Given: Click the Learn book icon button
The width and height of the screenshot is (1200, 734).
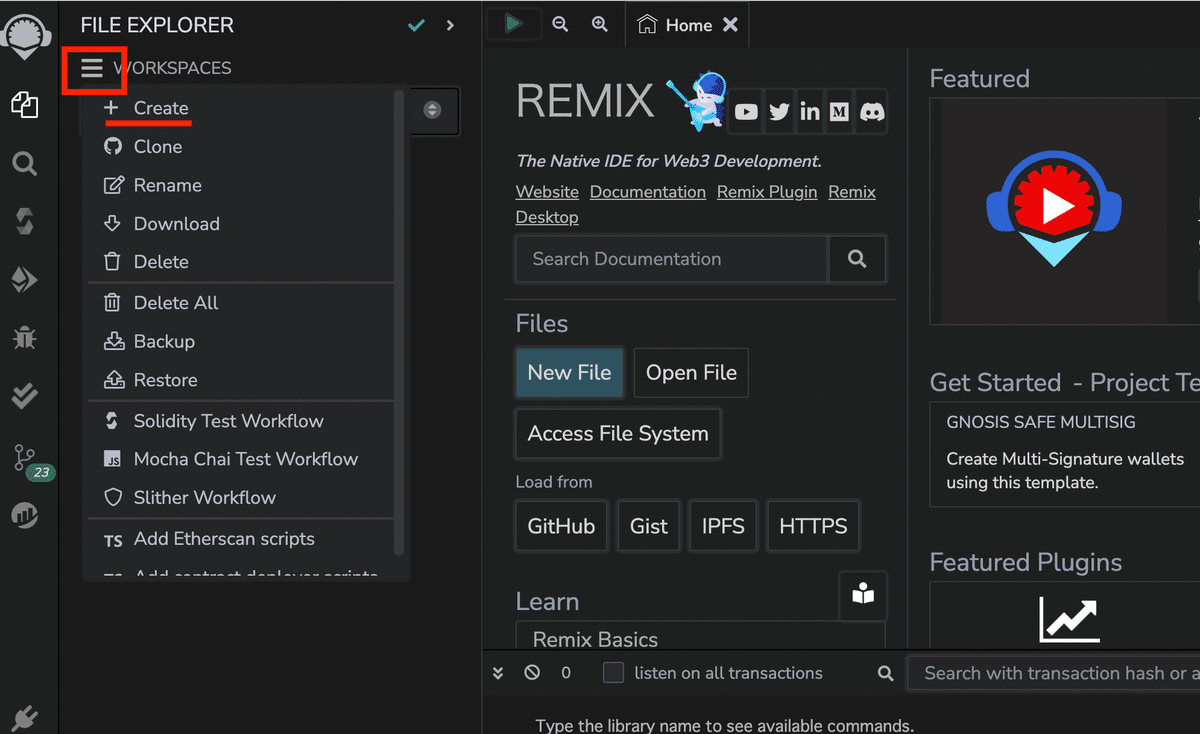Looking at the screenshot, I should [x=863, y=595].
